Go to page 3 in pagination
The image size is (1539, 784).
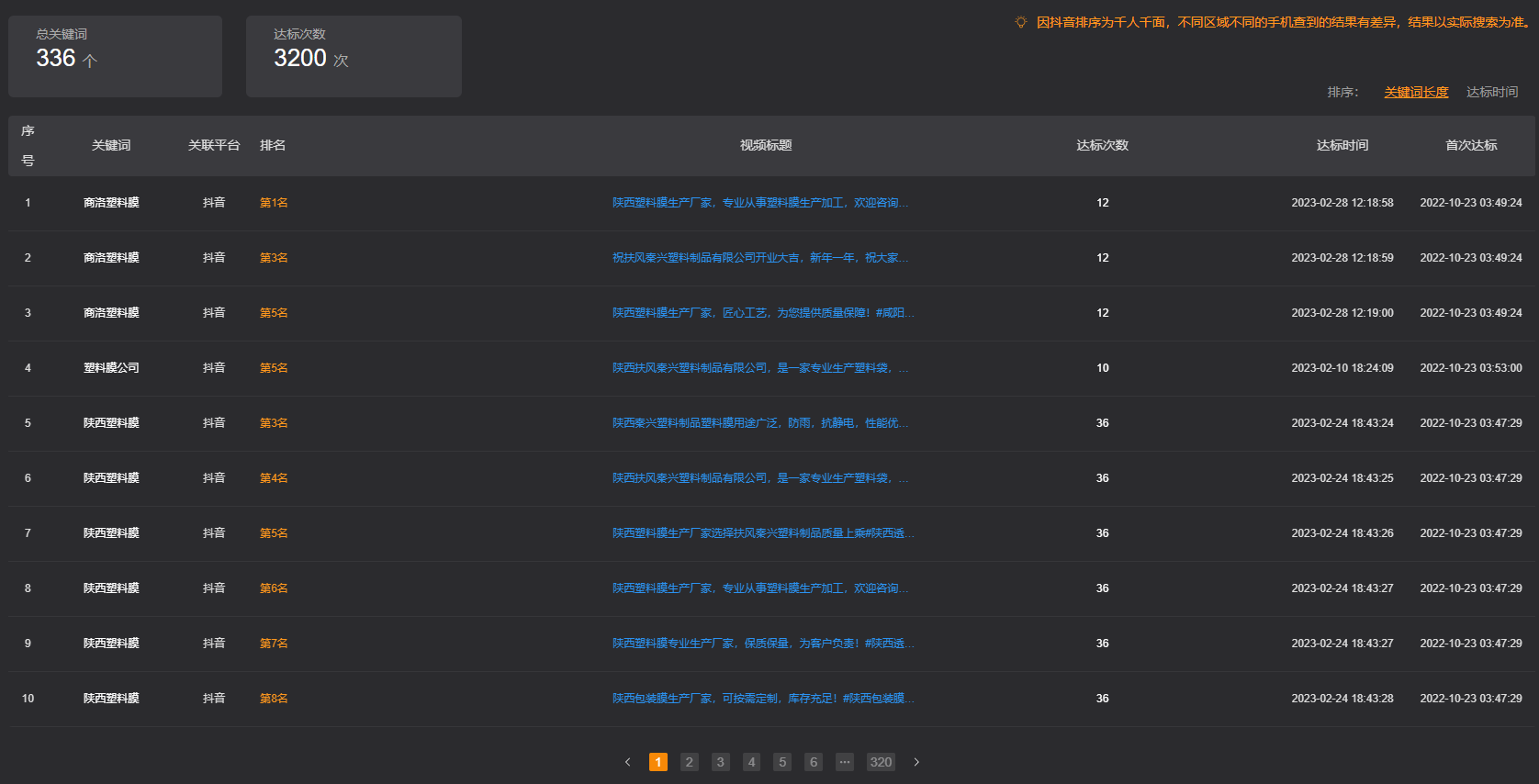click(x=721, y=762)
